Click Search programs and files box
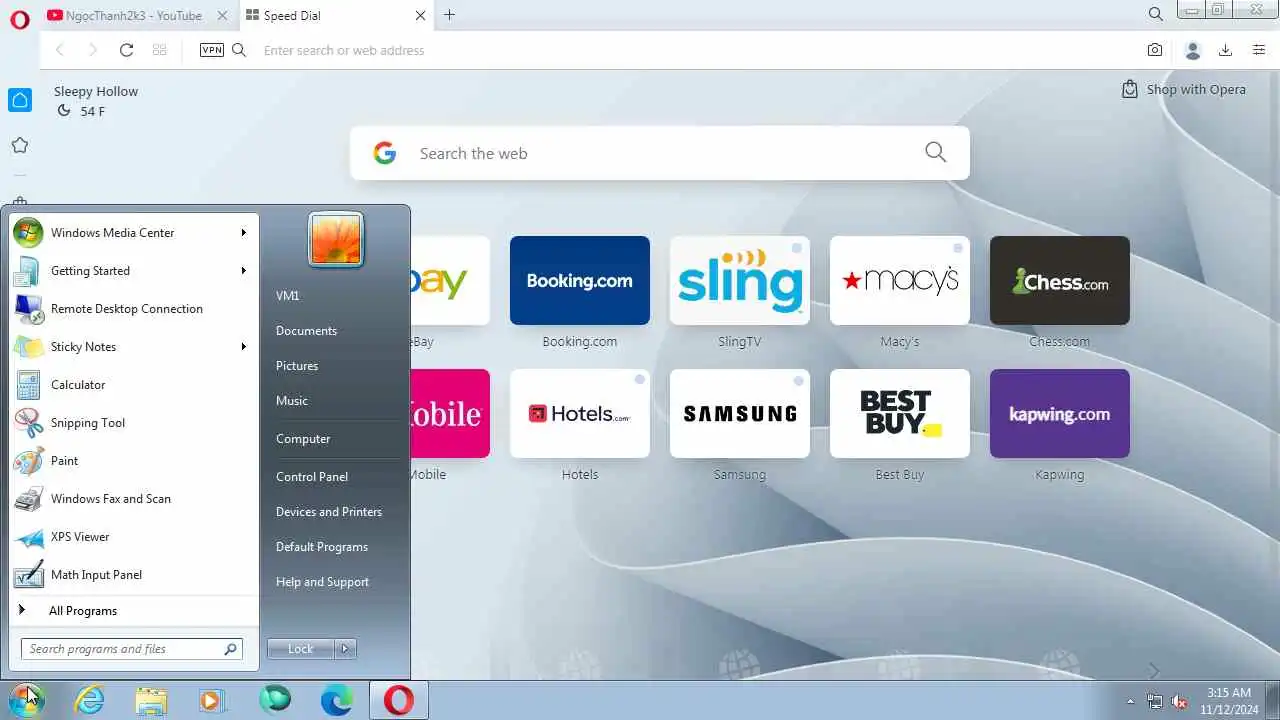The image size is (1280, 720). click(x=131, y=649)
